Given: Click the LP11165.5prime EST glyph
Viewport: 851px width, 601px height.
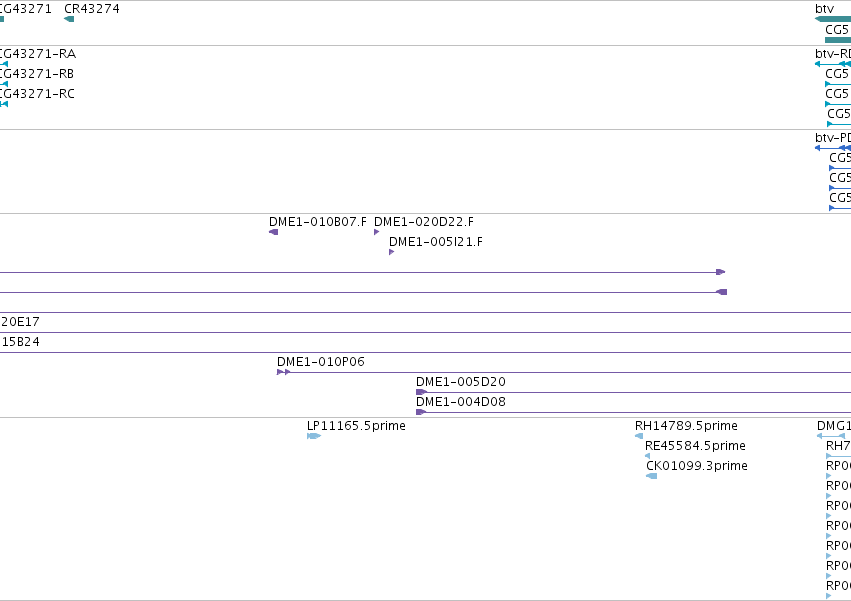Looking at the screenshot, I should [314, 436].
